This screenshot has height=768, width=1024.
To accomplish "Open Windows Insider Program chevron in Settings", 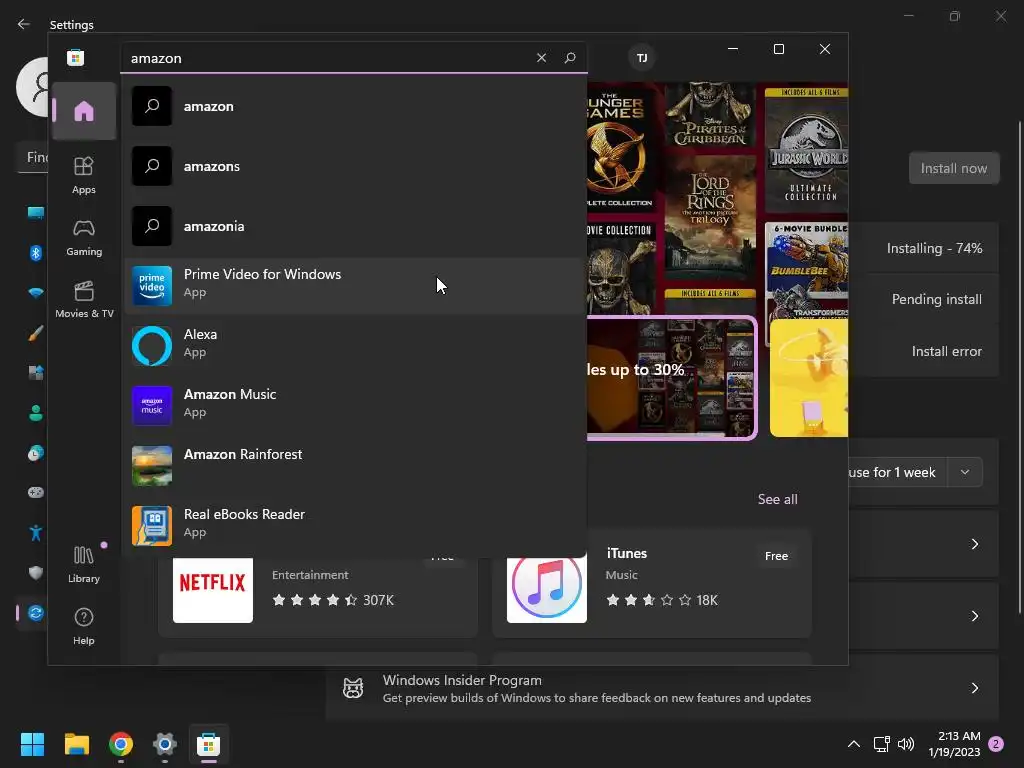I will (974, 688).
